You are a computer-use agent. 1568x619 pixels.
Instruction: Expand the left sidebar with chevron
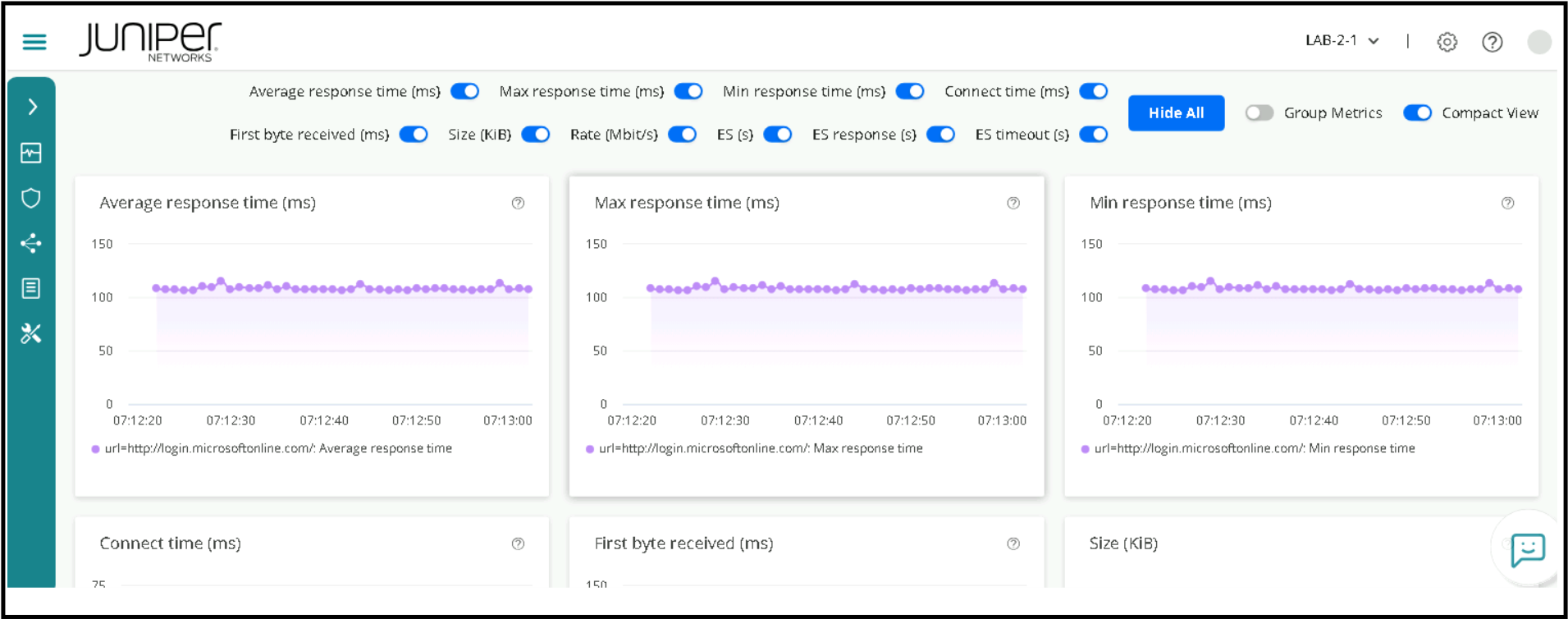tap(32, 107)
